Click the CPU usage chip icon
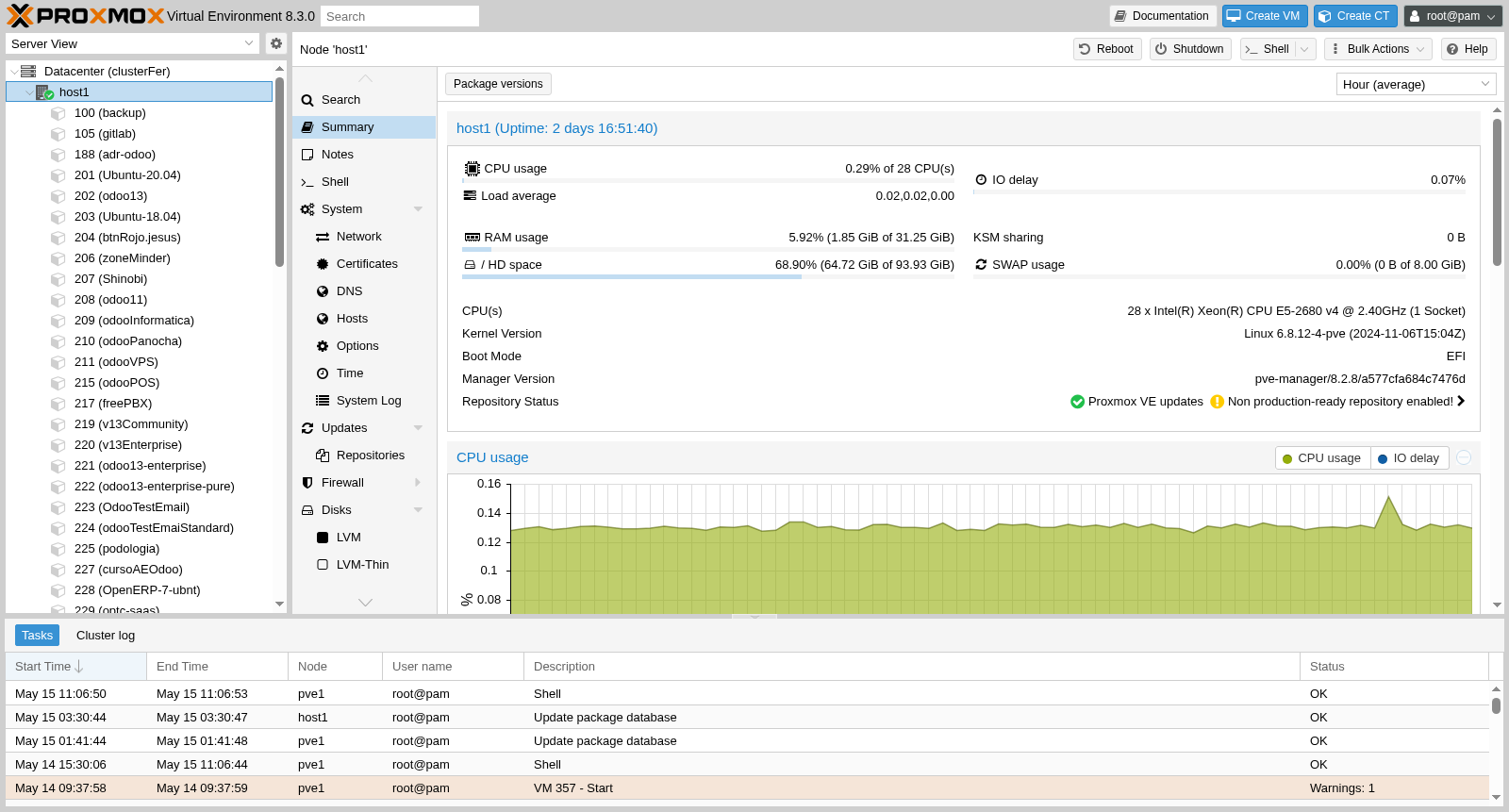 [x=472, y=169]
